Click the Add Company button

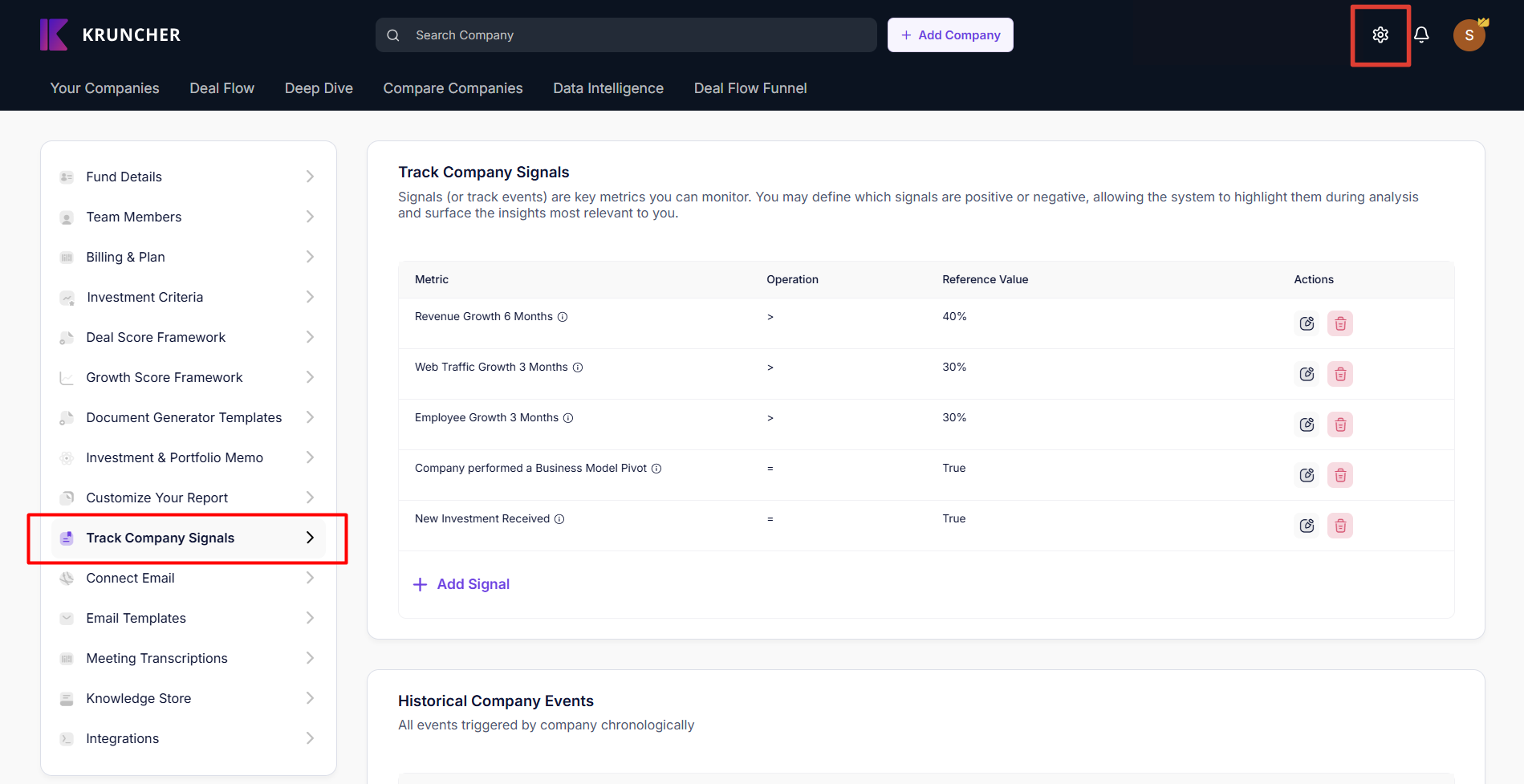(950, 35)
